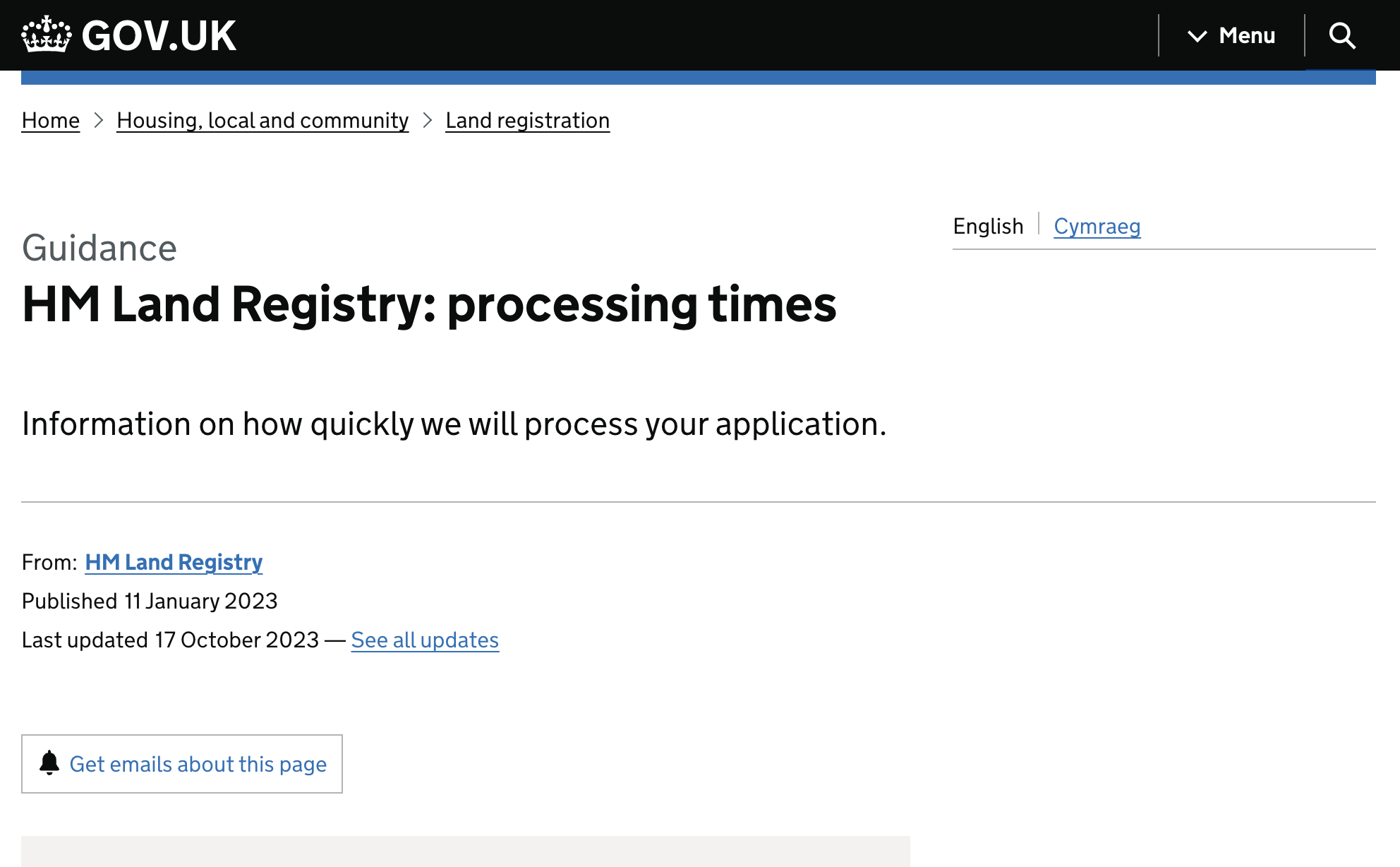Open the Land registration breadcrumb link
Image resolution: width=1400 pixels, height=867 pixels.
click(527, 121)
